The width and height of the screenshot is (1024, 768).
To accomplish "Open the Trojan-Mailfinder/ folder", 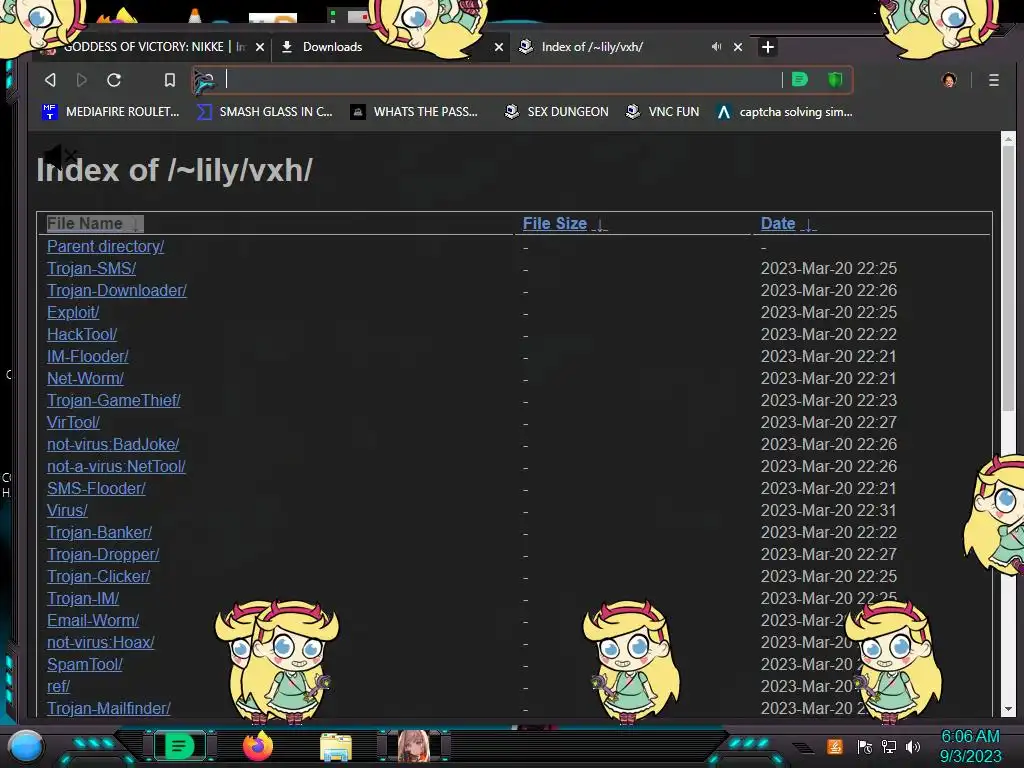I will [x=108, y=709].
